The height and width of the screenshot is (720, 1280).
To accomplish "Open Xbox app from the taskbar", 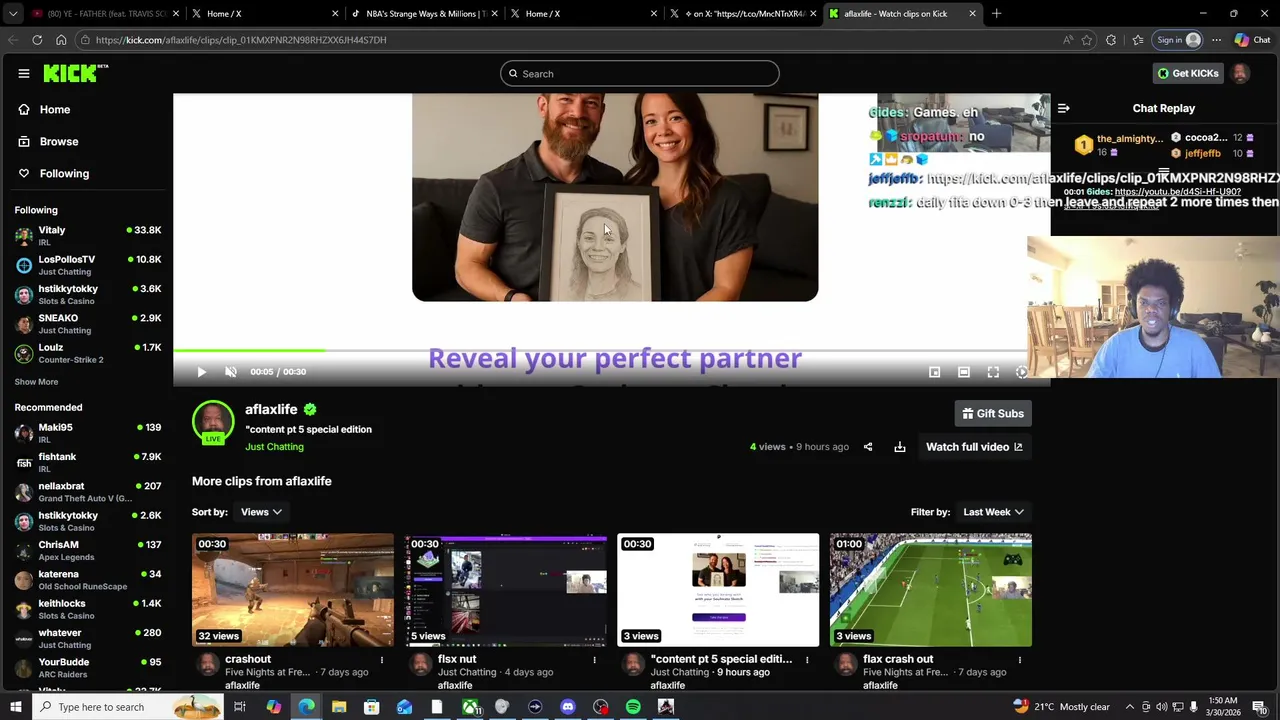I will point(469,707).
